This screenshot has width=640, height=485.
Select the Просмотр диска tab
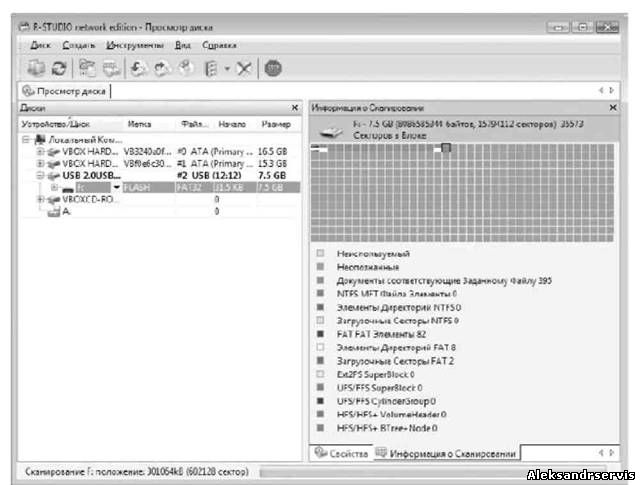click(65, 91)
